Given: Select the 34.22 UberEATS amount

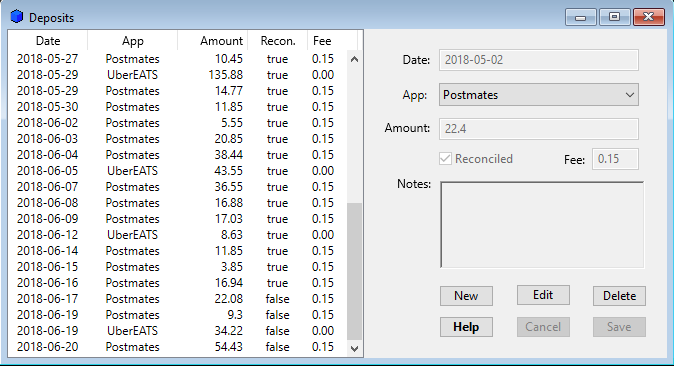Looking at the screenshot, I should 229,331.
